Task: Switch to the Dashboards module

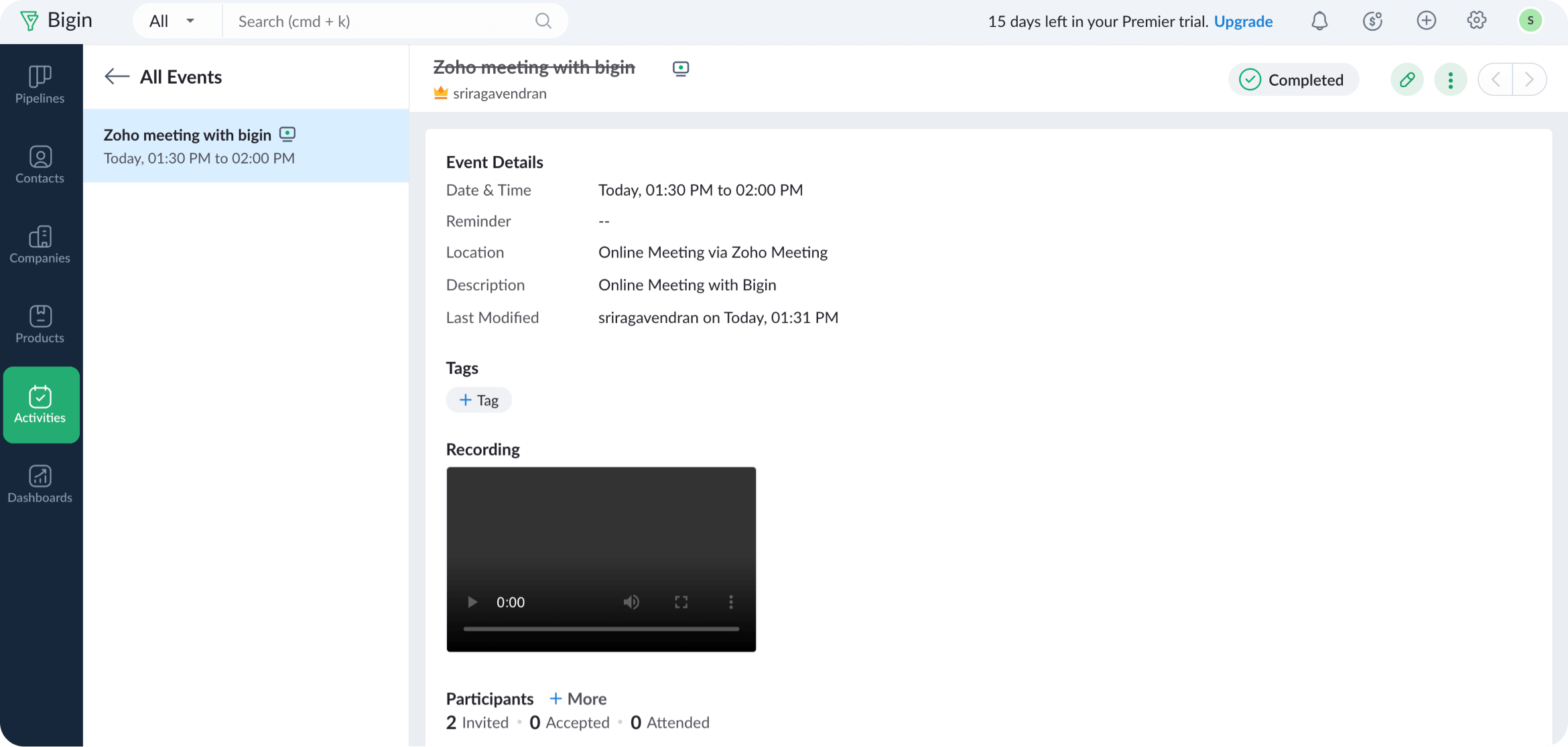Action: [x=40, y=484]
